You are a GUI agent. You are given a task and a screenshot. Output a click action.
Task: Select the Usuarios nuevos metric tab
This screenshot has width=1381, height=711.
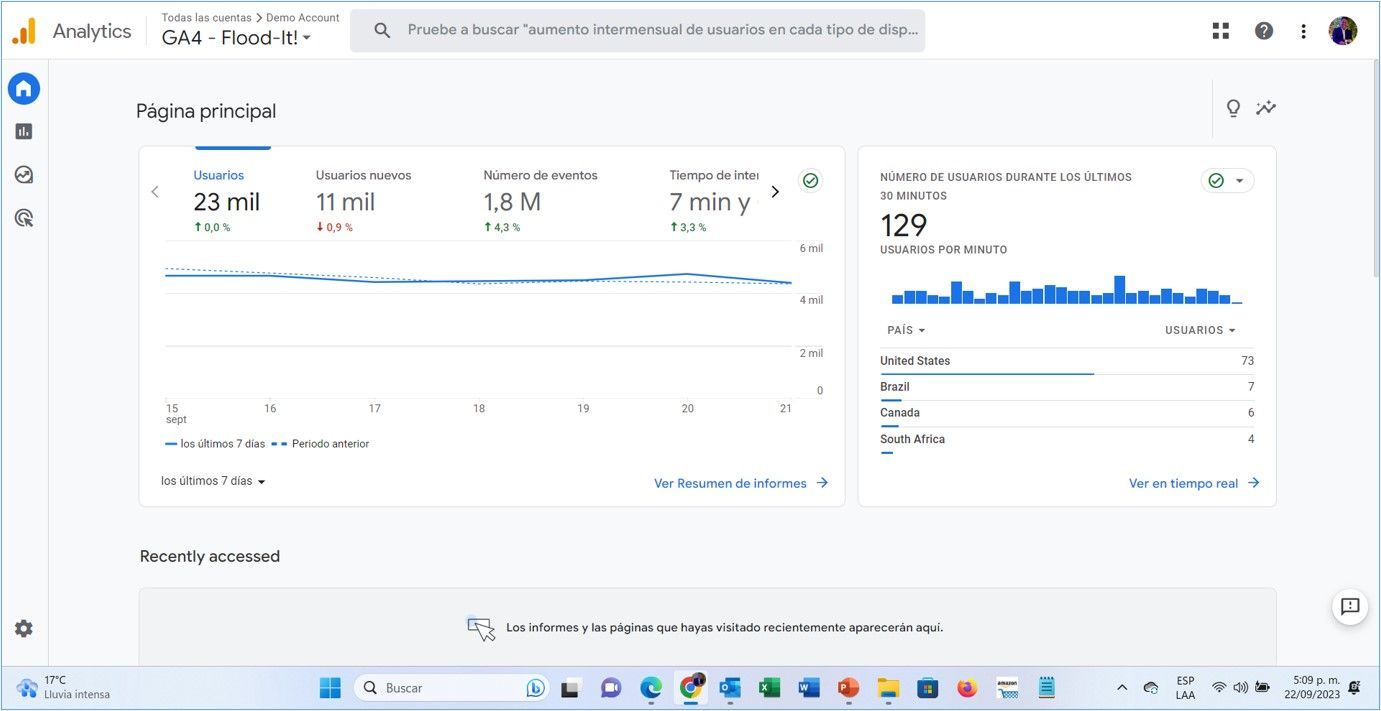tap(363, 200)
